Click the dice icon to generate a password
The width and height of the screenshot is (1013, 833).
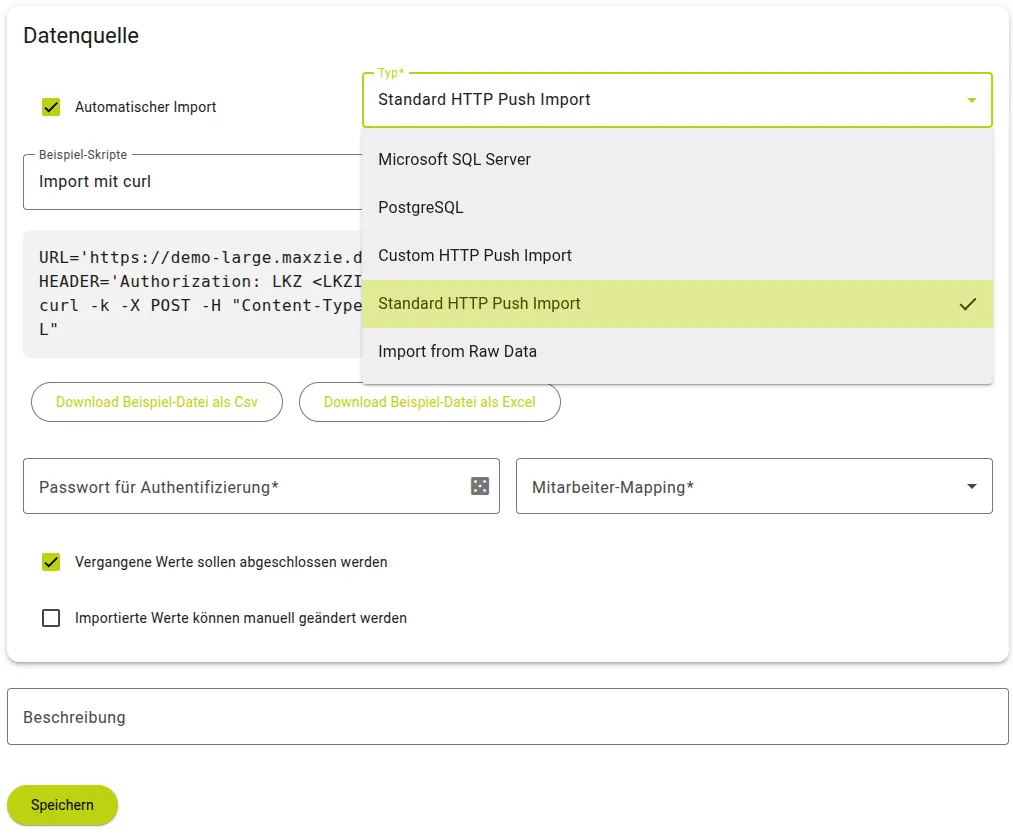(478, 486)
